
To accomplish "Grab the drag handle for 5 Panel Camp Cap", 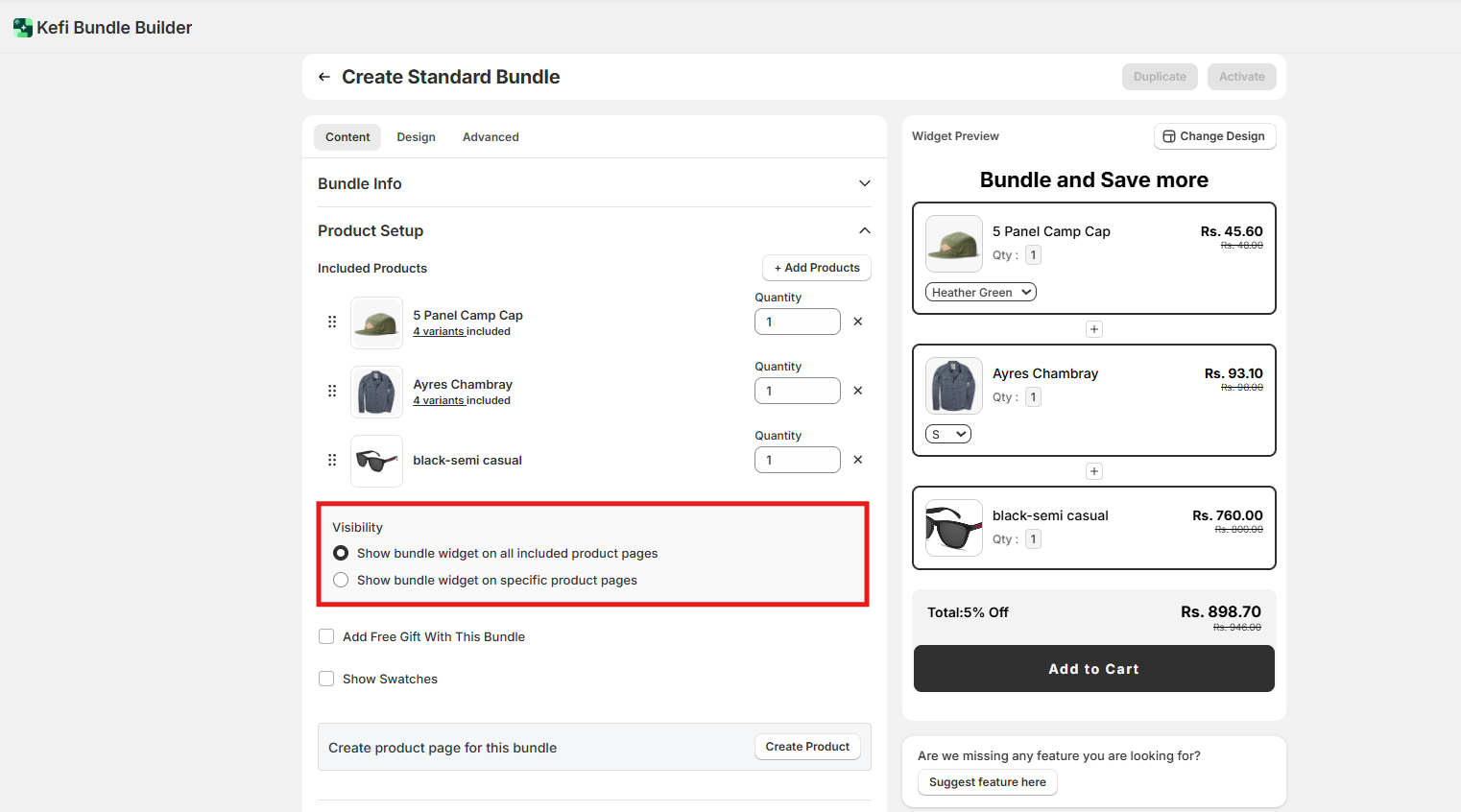I will point(332,322).
